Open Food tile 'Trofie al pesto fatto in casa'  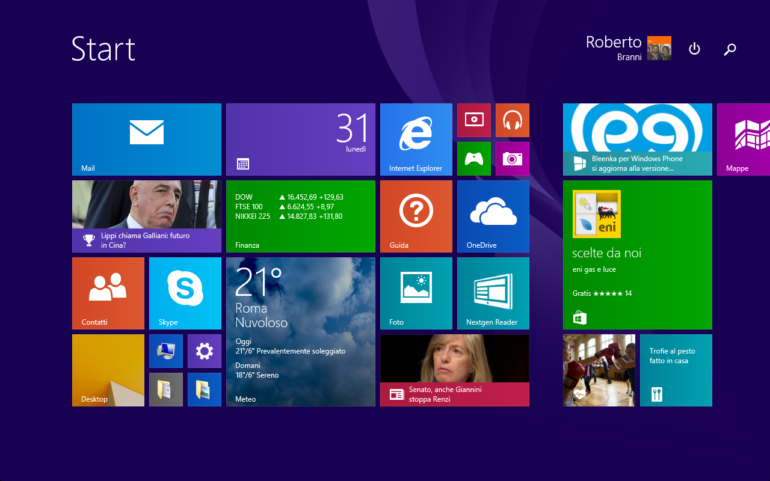click(x=676, y=370)
